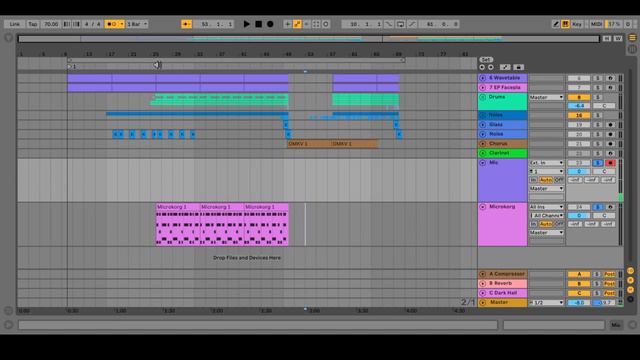Toggle Draw Mode pencil icon
Screen dimensions: 640x360
pyautogui.click(x=556, y=24)
